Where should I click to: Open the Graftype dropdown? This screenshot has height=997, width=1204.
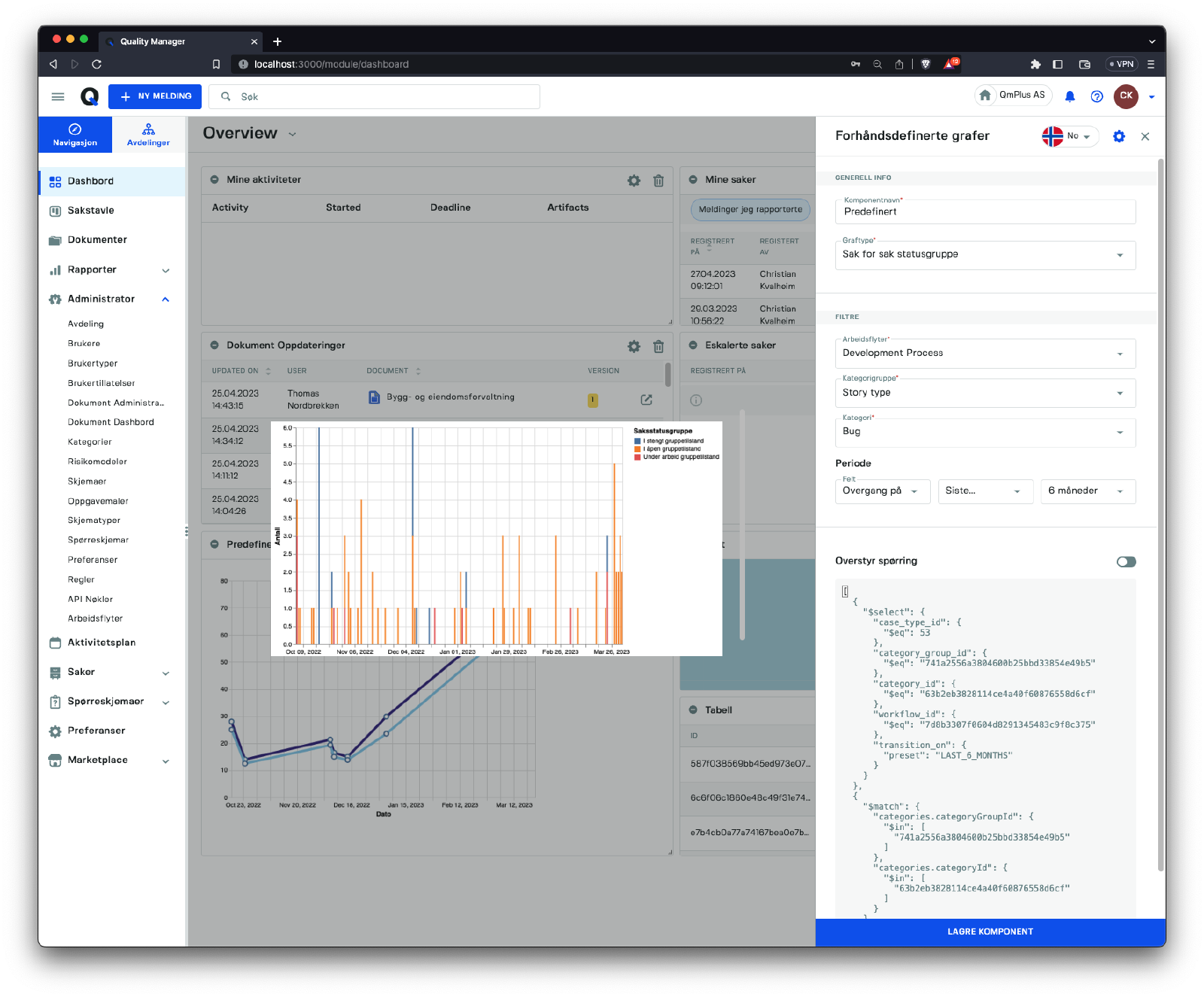click(x=985, y=255)
